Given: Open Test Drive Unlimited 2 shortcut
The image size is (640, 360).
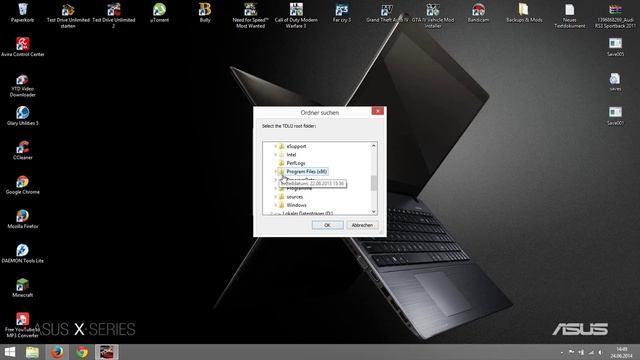Looking at the screenshot, I should (113, 16).
